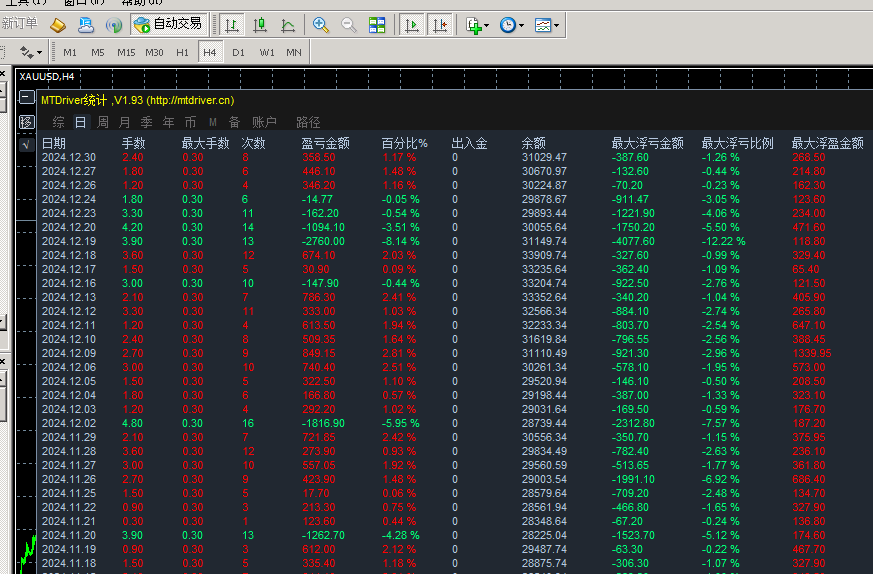Open the 账户 account tab

click(264, 122)
